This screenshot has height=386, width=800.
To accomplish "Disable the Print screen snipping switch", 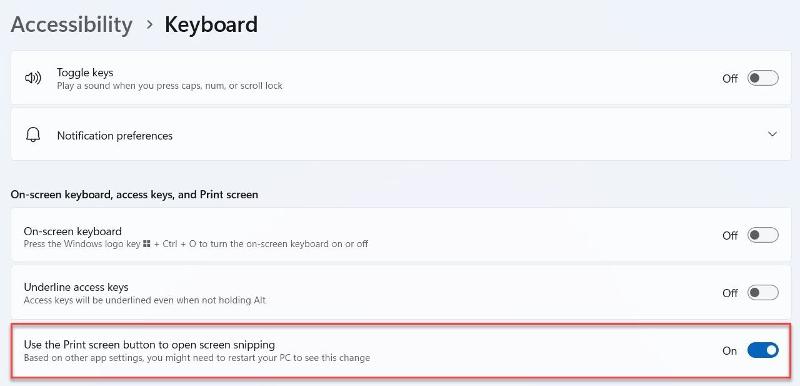I will (x=763, y=350).
